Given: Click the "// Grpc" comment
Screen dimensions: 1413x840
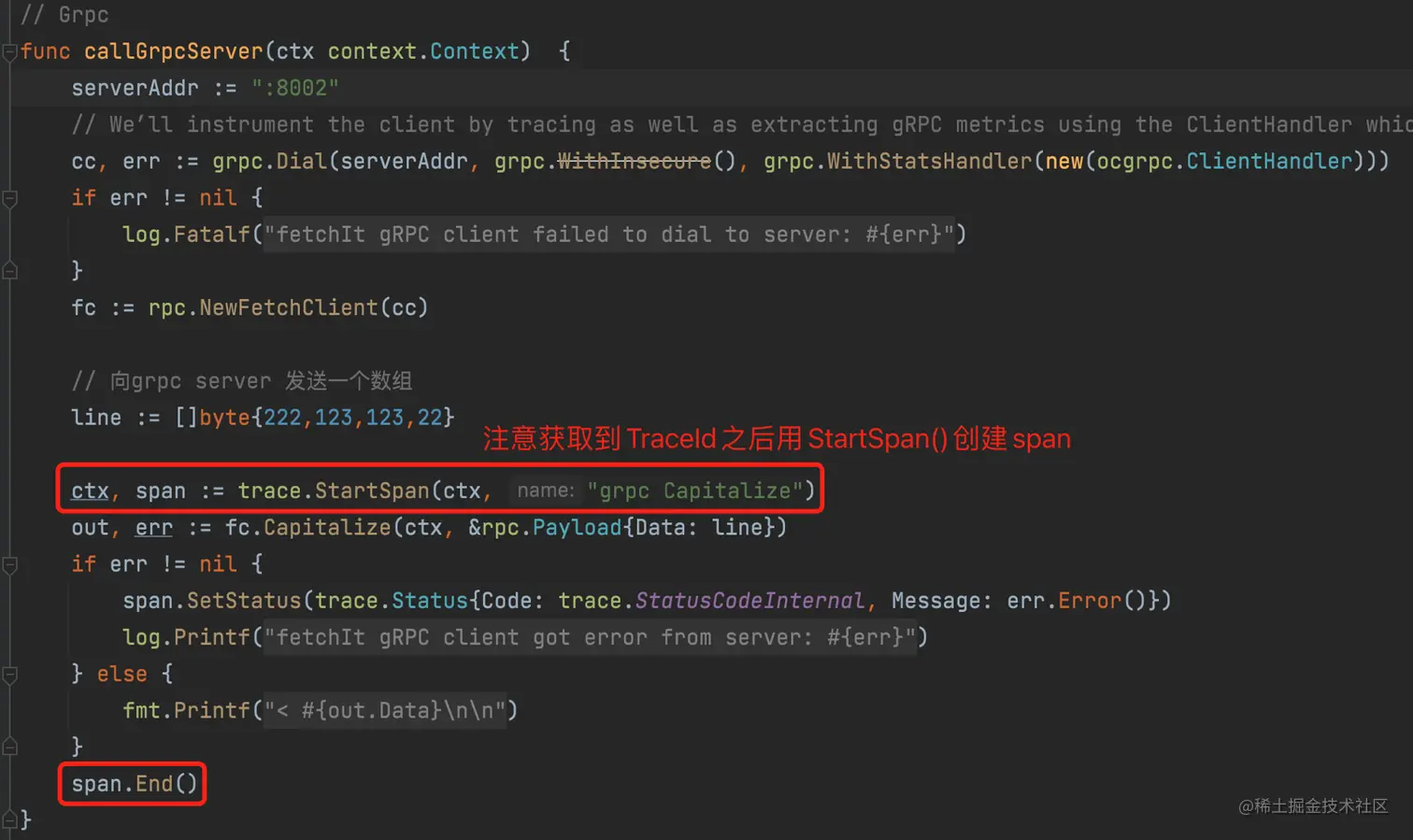Looking at the screenshot, I should 64,15.
